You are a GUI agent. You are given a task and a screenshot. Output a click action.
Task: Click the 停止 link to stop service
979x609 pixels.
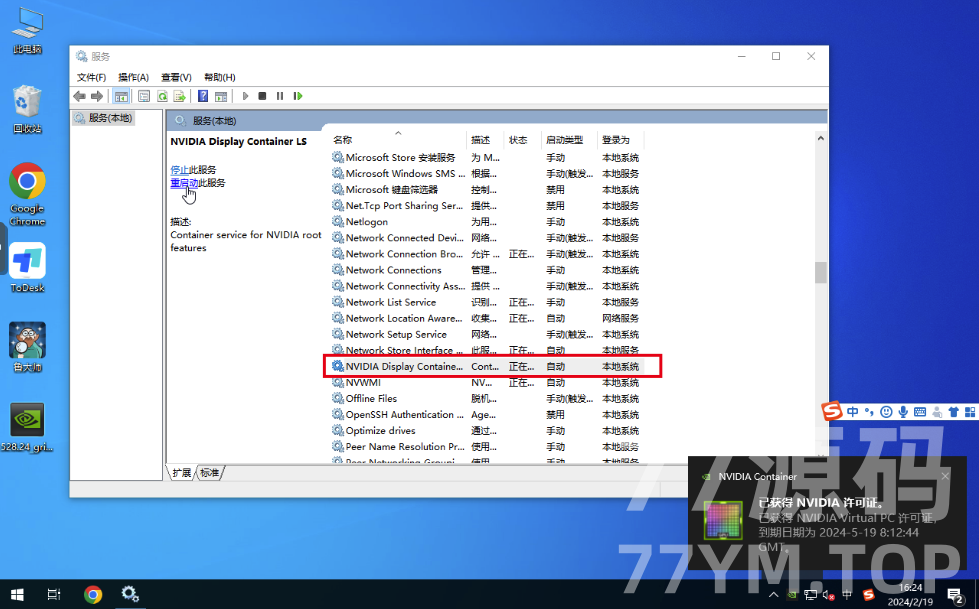[179, 170]
